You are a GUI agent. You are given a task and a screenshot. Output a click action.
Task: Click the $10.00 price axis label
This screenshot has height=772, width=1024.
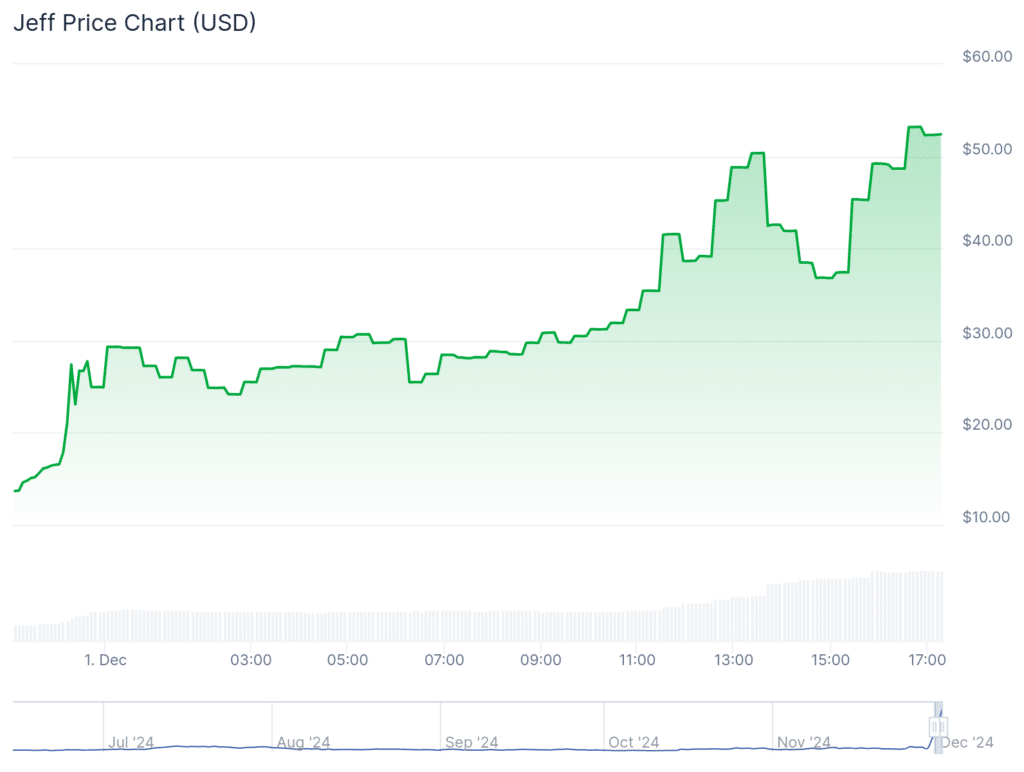coord(987,517)
